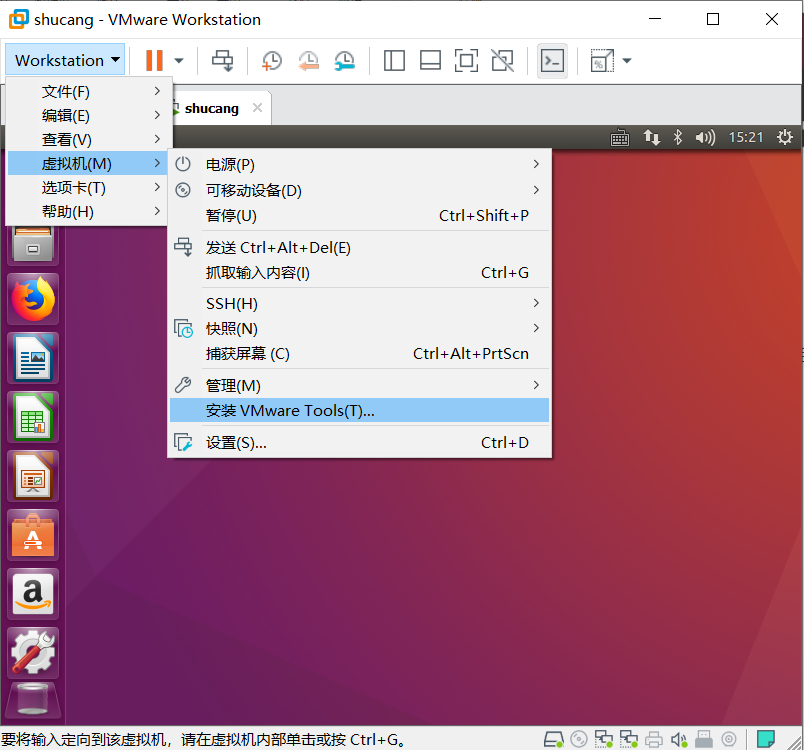The image size is (804, 750).
Task: Open the 帮助(H) submenu
Action: coord(87,212)
